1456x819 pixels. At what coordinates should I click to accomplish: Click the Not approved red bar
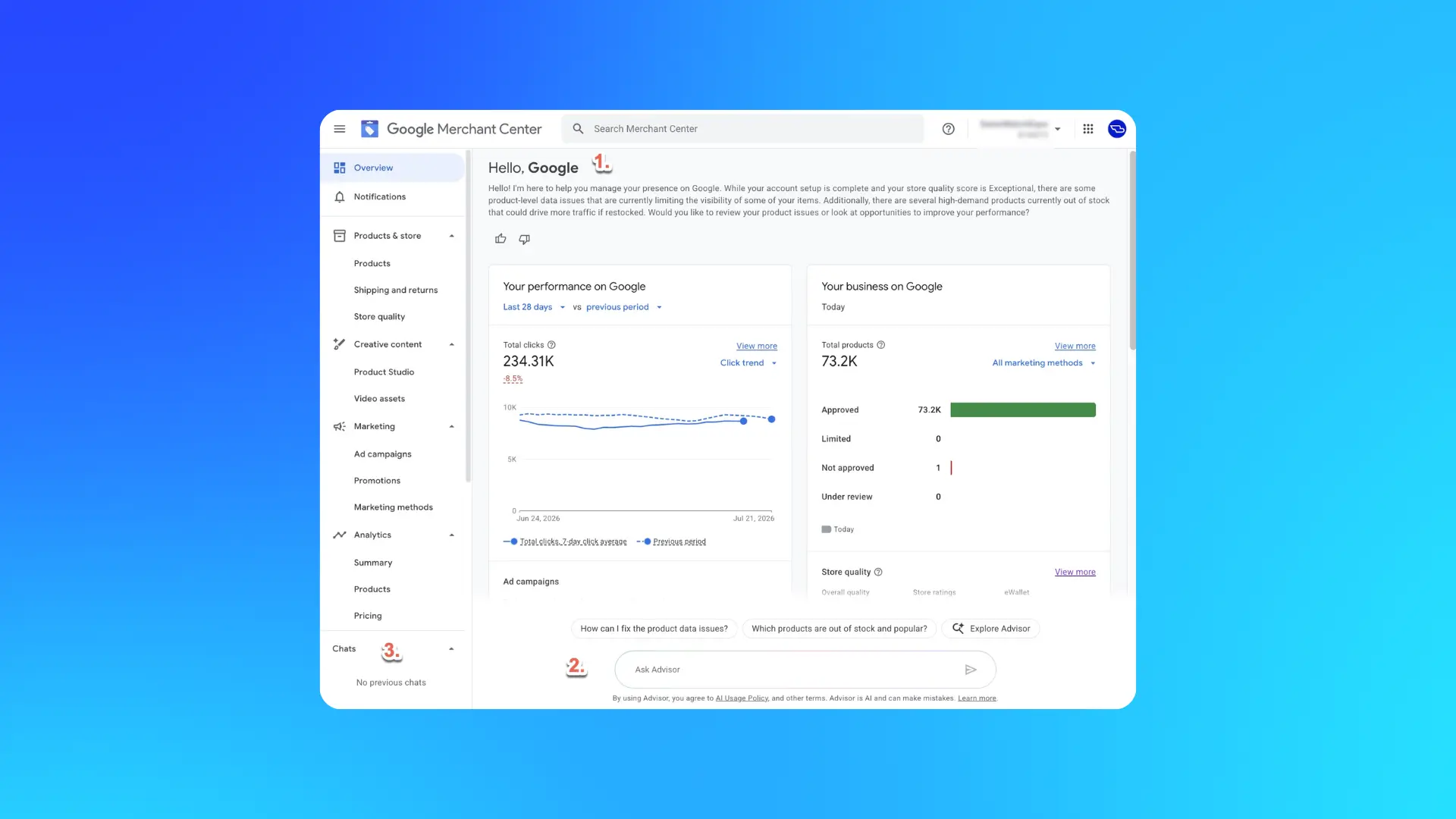(x=951, y=468)
